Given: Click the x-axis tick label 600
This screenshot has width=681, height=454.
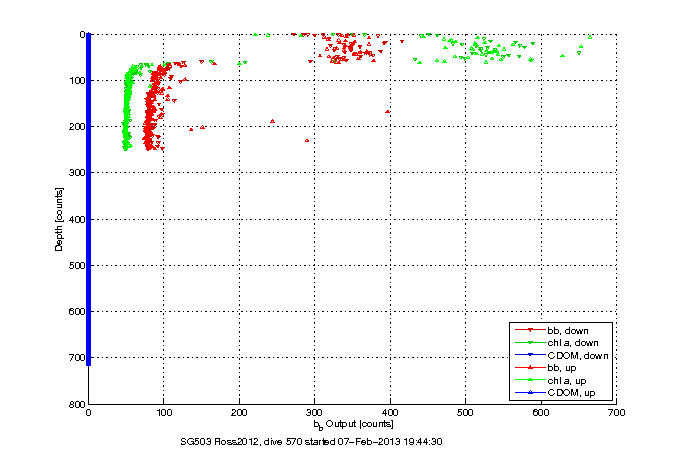Looking at the screenshot, I should pos(541,413).
